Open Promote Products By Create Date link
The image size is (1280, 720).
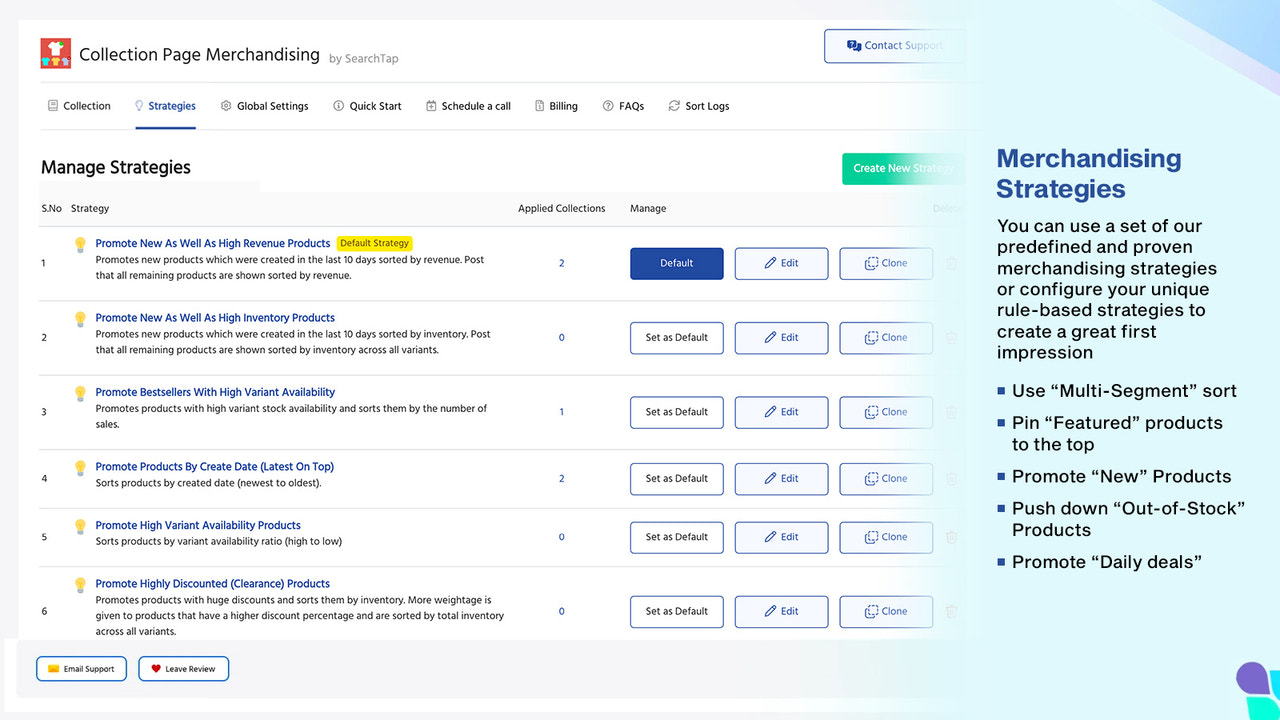click(x=215, y=467)
